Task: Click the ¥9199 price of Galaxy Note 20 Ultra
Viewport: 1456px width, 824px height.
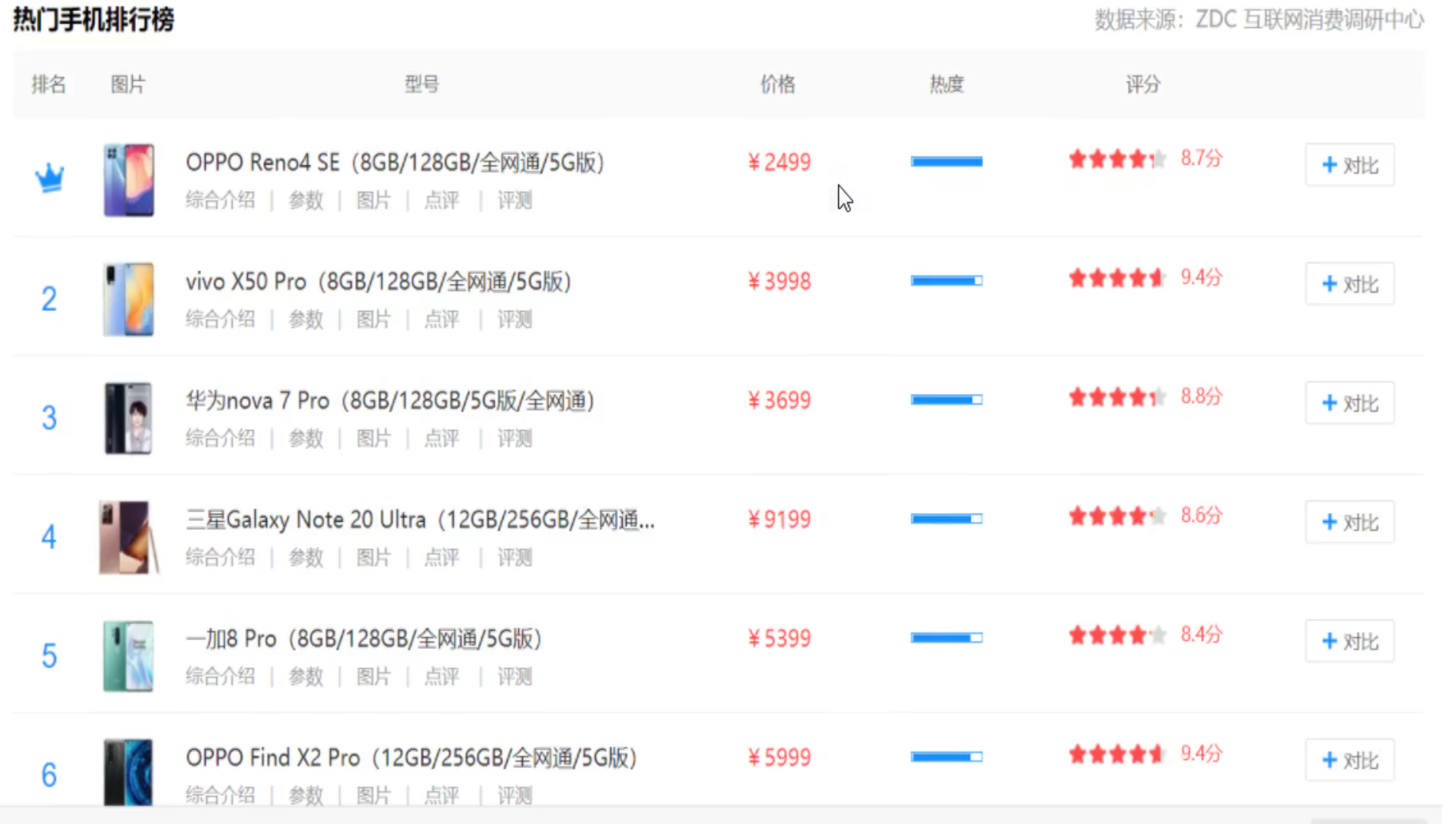Action: pos(779,519)
